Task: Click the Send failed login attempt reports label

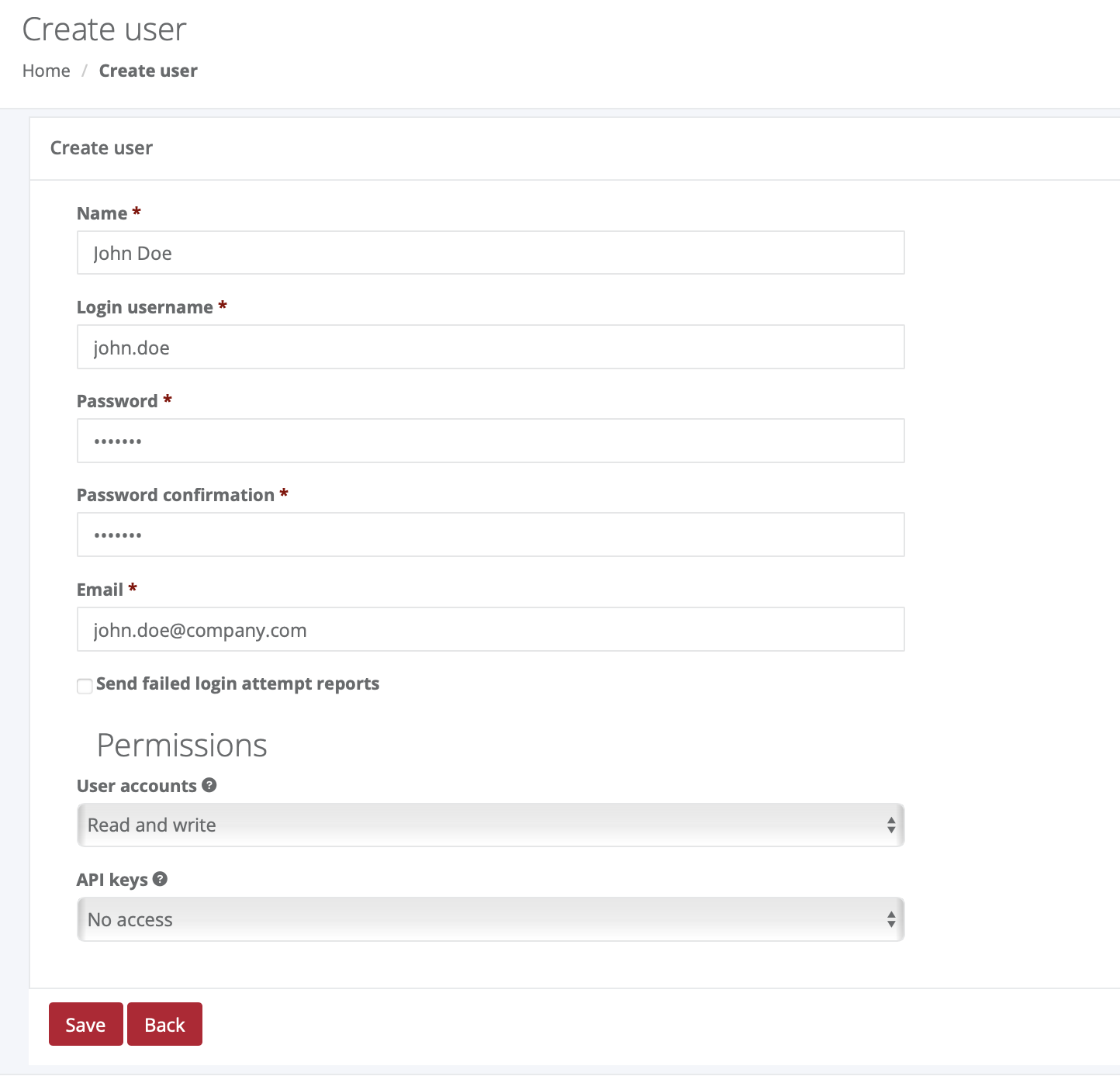Action: click(x=238, y=683)
